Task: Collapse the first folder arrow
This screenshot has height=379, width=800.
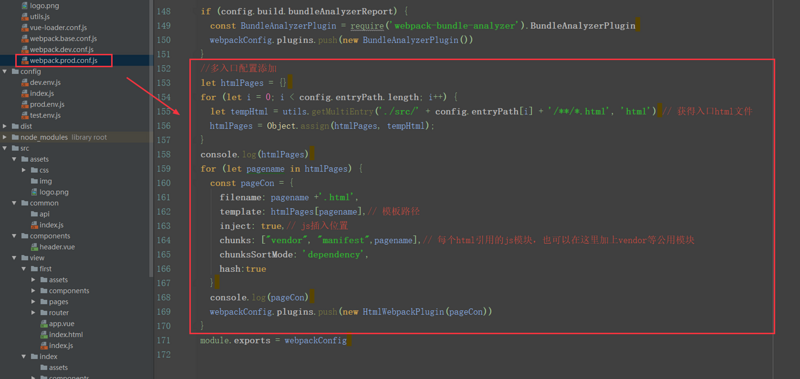Action: click(x=24, y=269)
